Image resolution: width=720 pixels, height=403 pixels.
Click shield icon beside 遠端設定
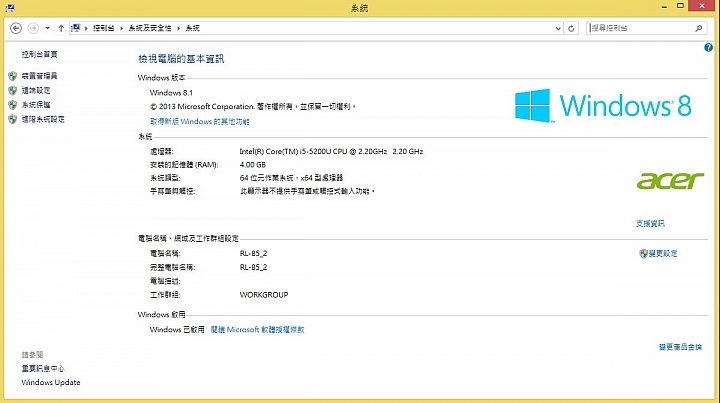[x=13, y=90]
